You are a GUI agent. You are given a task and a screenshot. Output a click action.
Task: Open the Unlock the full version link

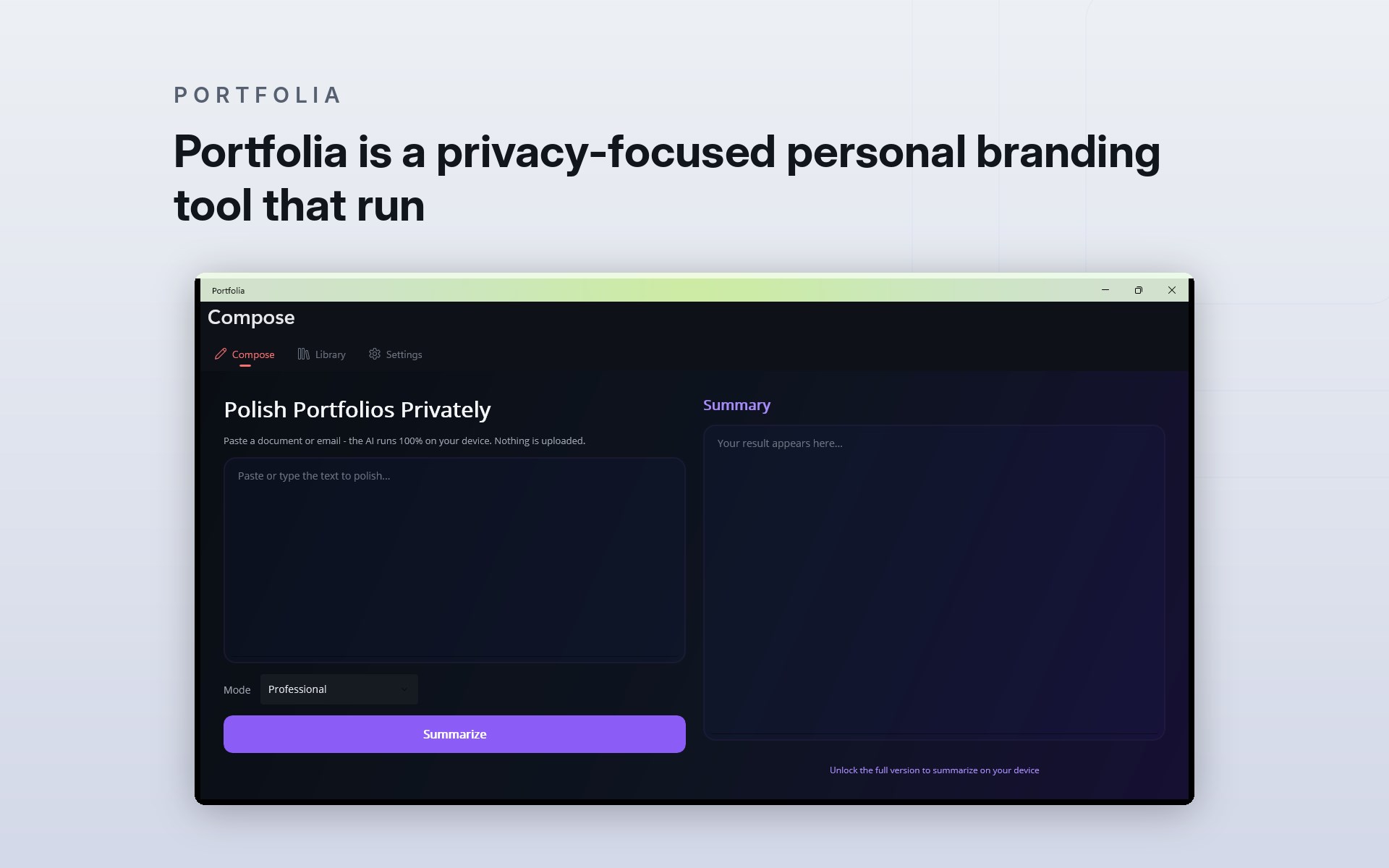(x=934, y=770)
